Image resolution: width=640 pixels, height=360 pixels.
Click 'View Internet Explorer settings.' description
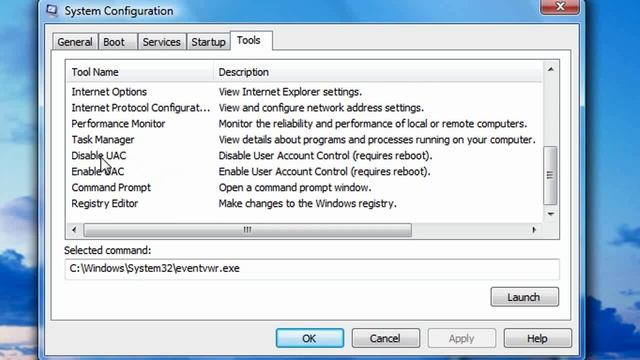(x=290, y=92)
